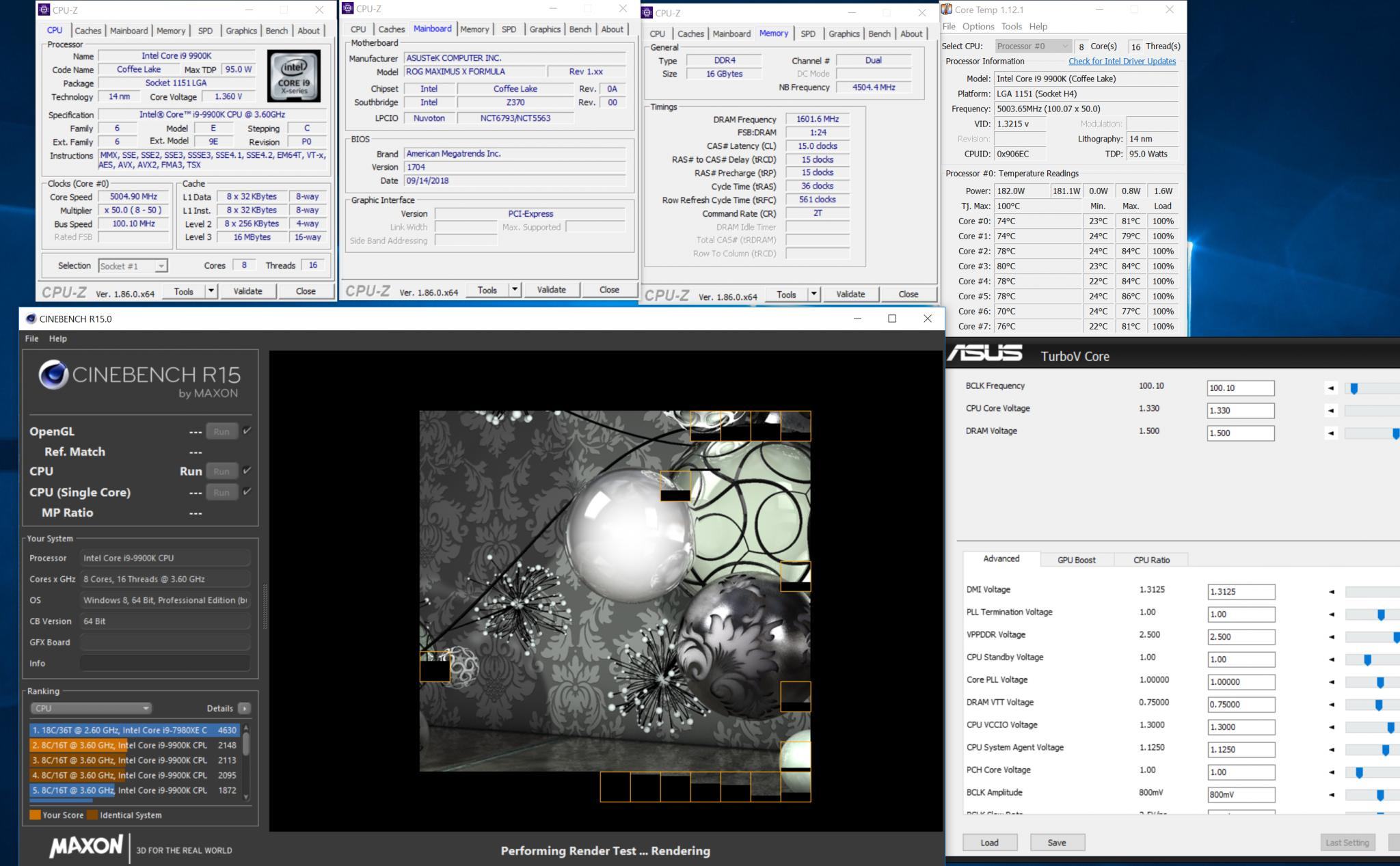Open the Tools menu in Core Temp
Image resolution: width=1400 pixels, height=866 pixels.
(1012, 26)
